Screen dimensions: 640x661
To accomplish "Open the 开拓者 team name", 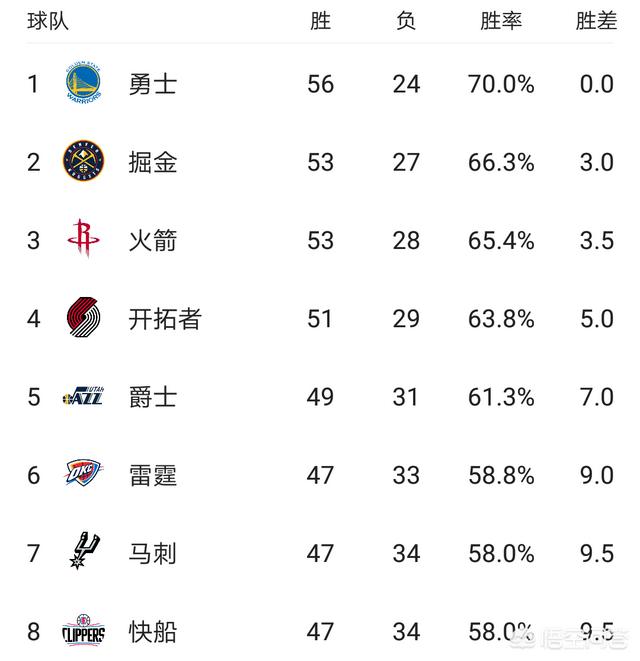I will click(165, 319).
